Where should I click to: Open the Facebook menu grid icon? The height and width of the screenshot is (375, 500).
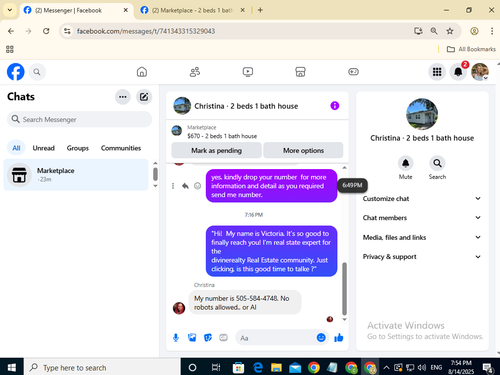(x=437, y=72)
